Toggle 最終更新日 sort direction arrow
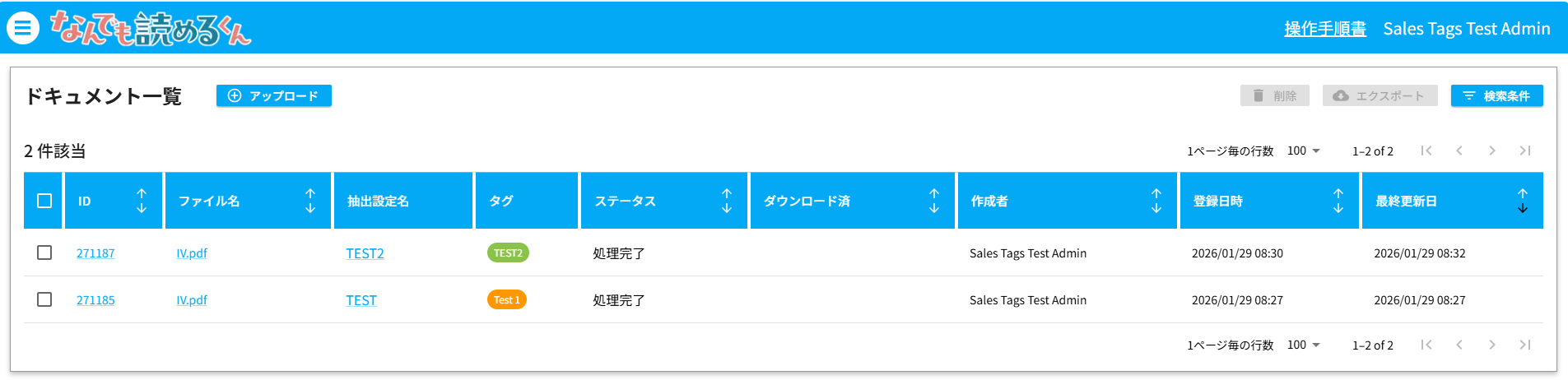 click(1523, 201)
